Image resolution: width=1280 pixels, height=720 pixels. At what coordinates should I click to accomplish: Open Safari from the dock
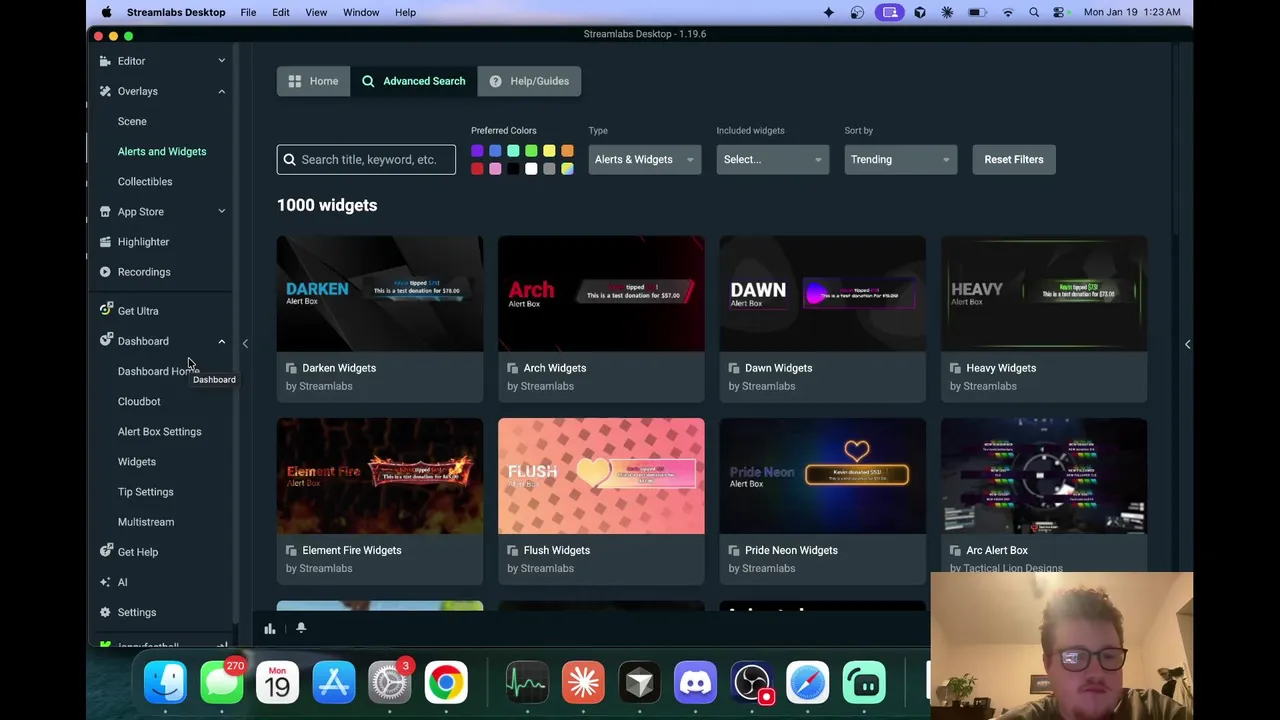(x=808, y=683)
